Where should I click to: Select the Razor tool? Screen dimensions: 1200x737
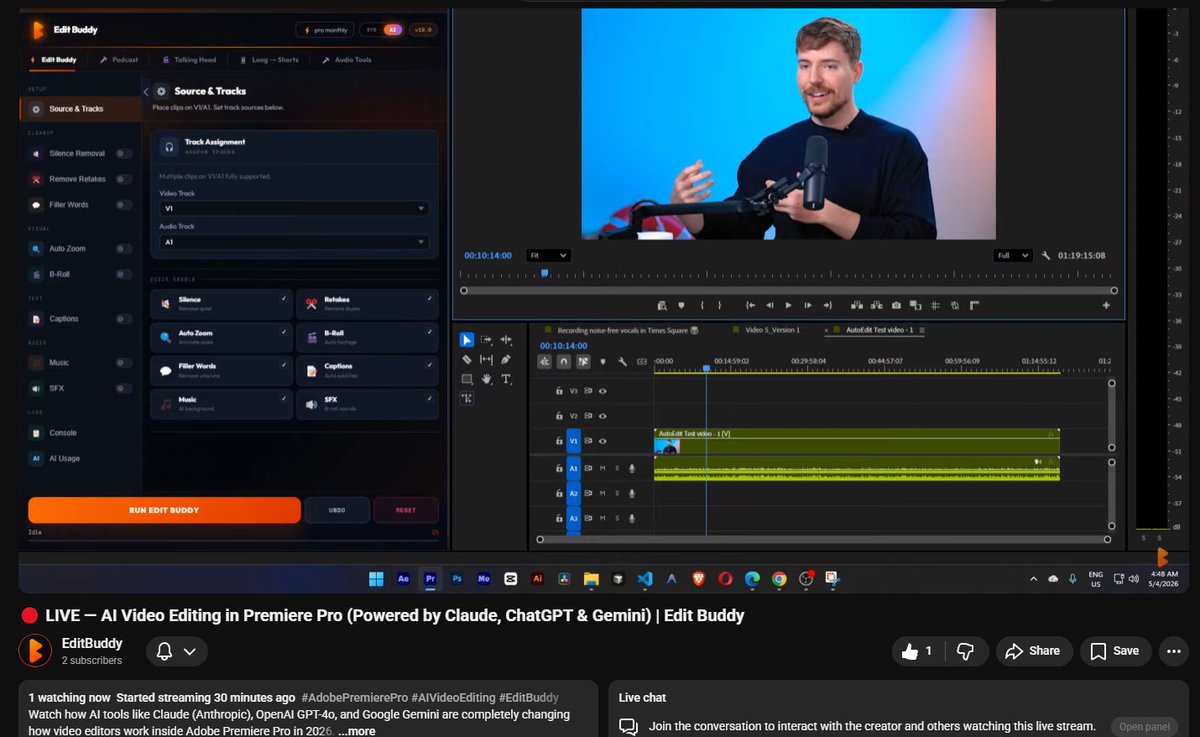coord(467,359)
